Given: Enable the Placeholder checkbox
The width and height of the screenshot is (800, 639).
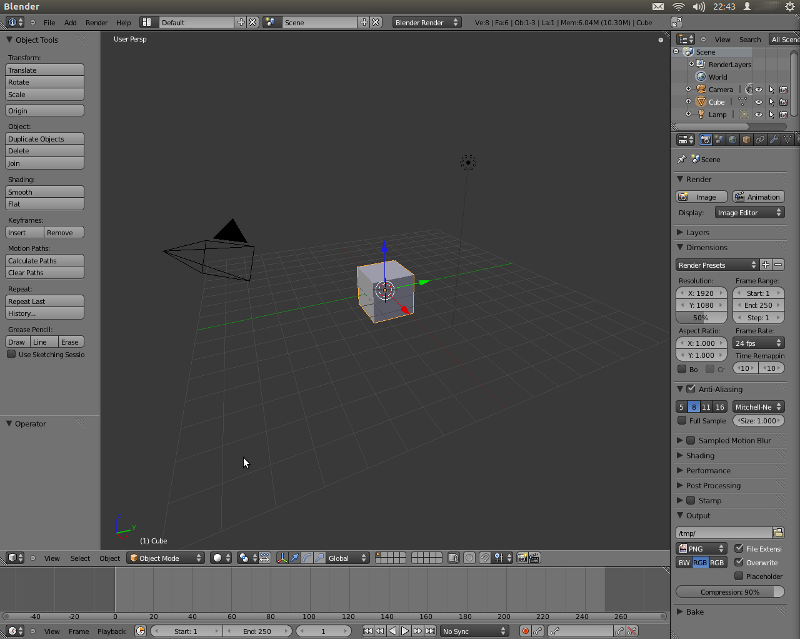Looking at the screenshot, I should pos(739,576).
